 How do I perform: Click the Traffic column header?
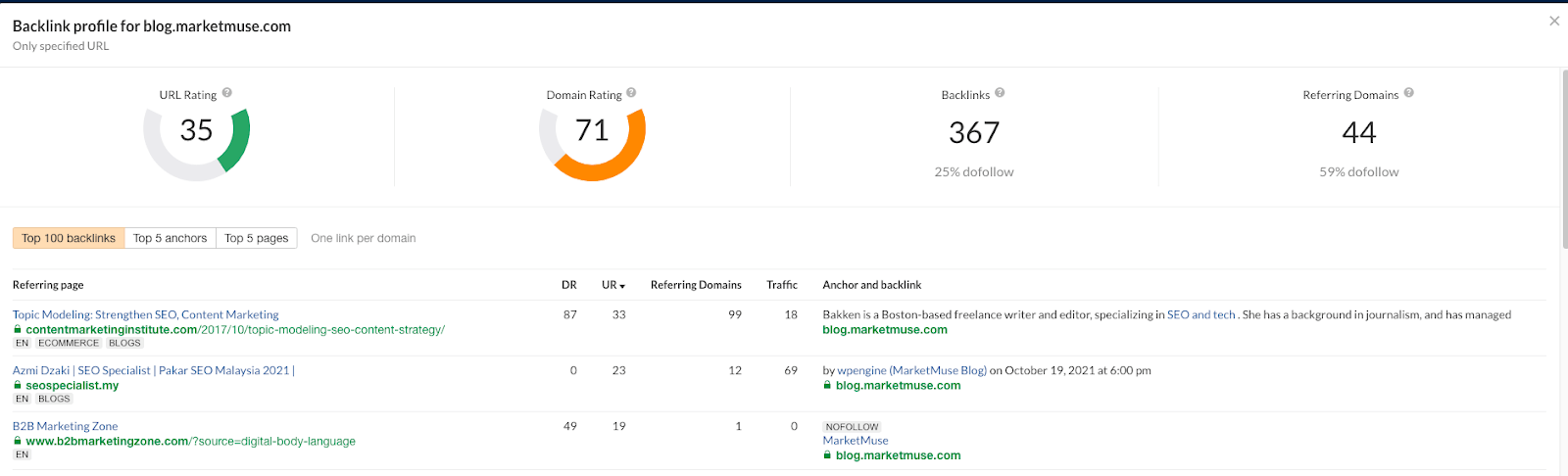782,285
